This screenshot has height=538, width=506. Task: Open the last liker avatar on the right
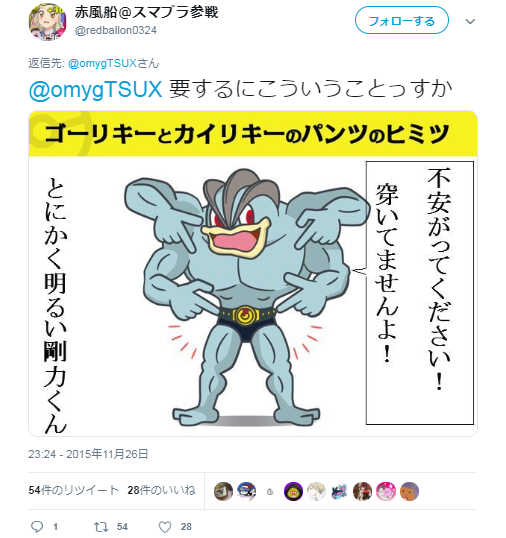409,491
